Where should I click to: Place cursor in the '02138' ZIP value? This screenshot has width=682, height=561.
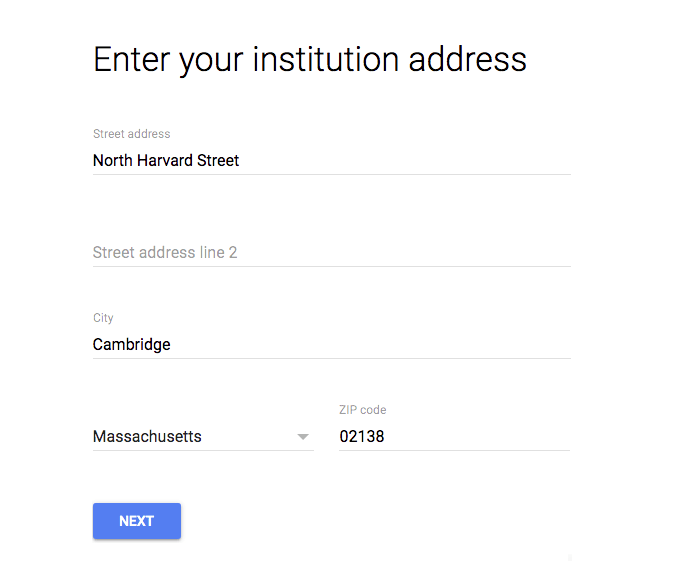(x=362, y=436)
